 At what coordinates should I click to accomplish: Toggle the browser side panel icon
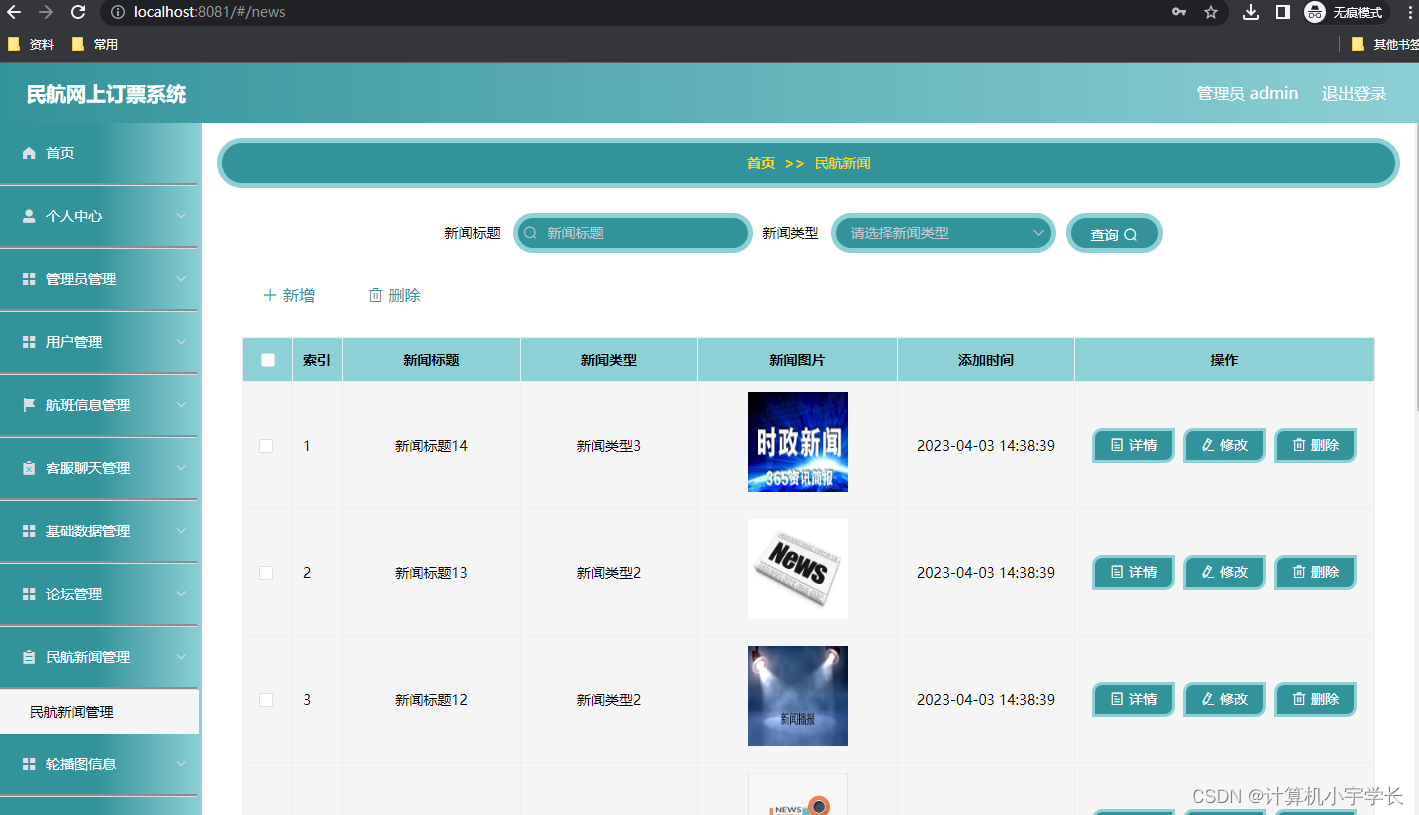click(1282, 12)
